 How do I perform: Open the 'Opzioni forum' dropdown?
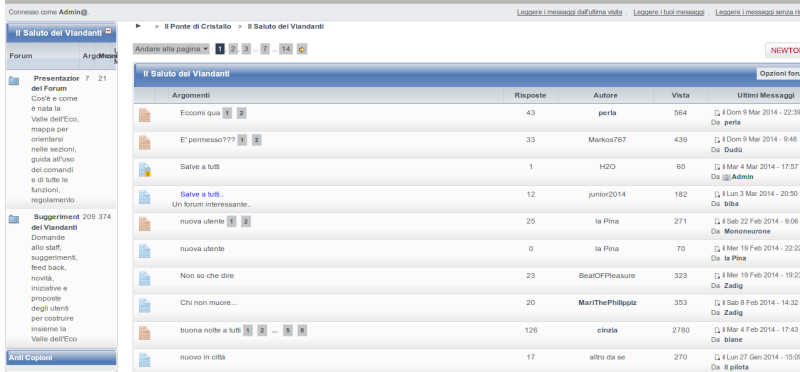pos(778,73)
